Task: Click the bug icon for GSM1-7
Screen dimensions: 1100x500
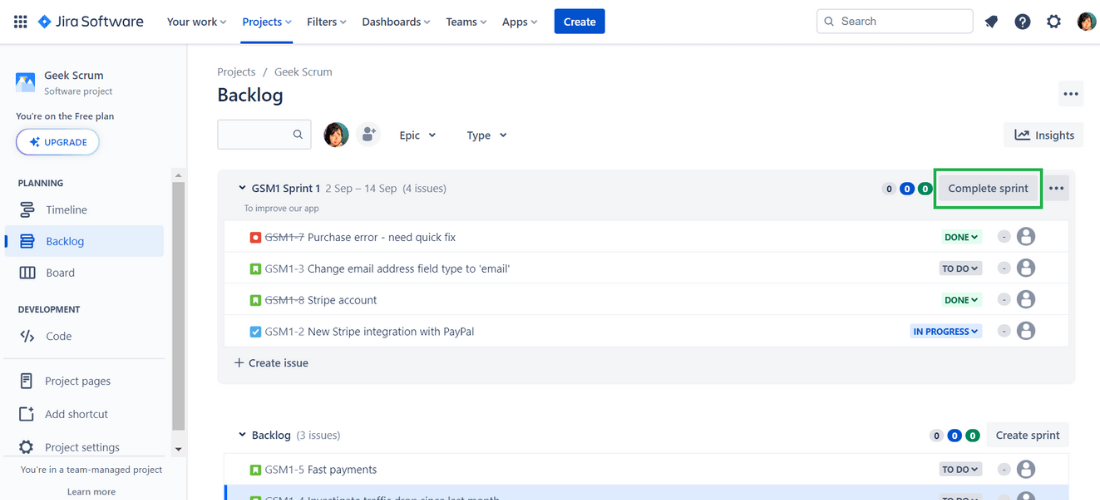Action: [255, 237]
